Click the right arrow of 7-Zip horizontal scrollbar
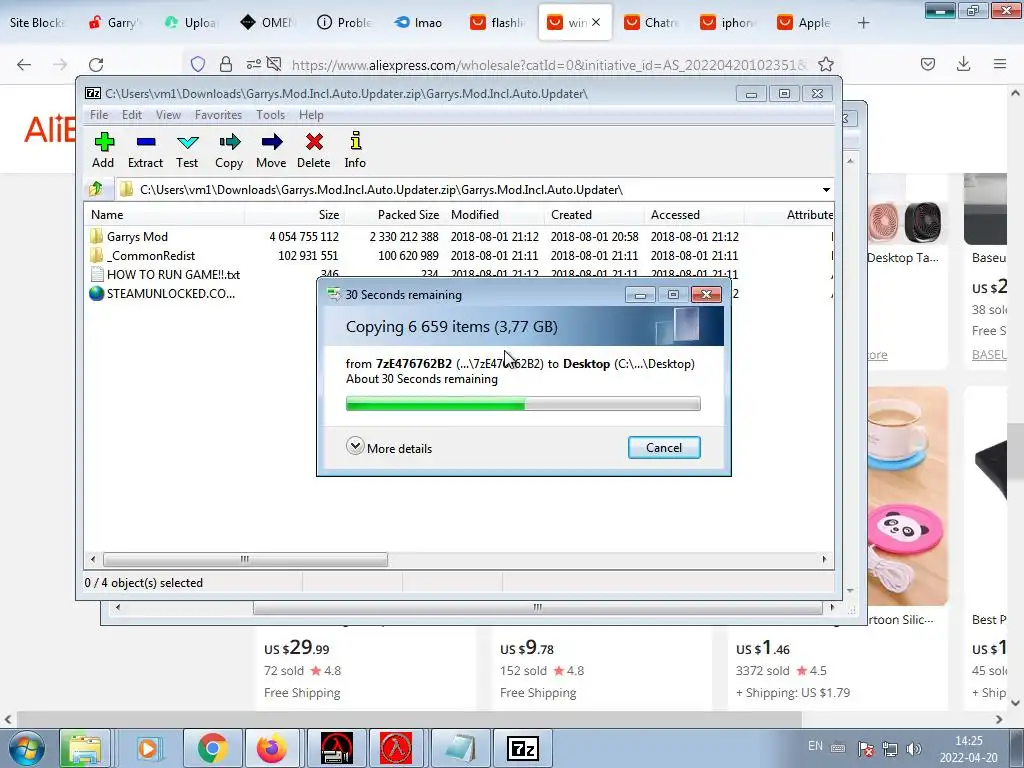This screenshot has height=768, width=1024. [824, 560]
